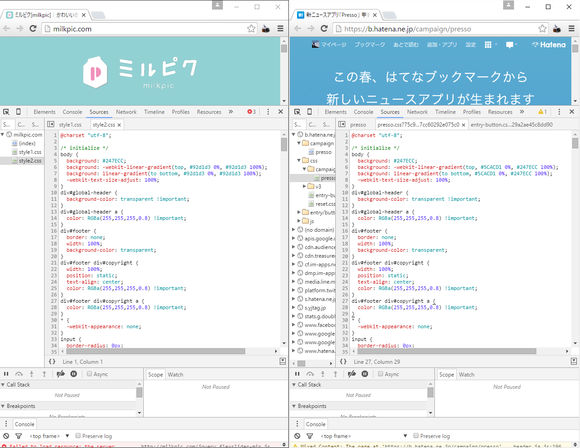Check Preserve log in Hatena console

coord(416,436)
